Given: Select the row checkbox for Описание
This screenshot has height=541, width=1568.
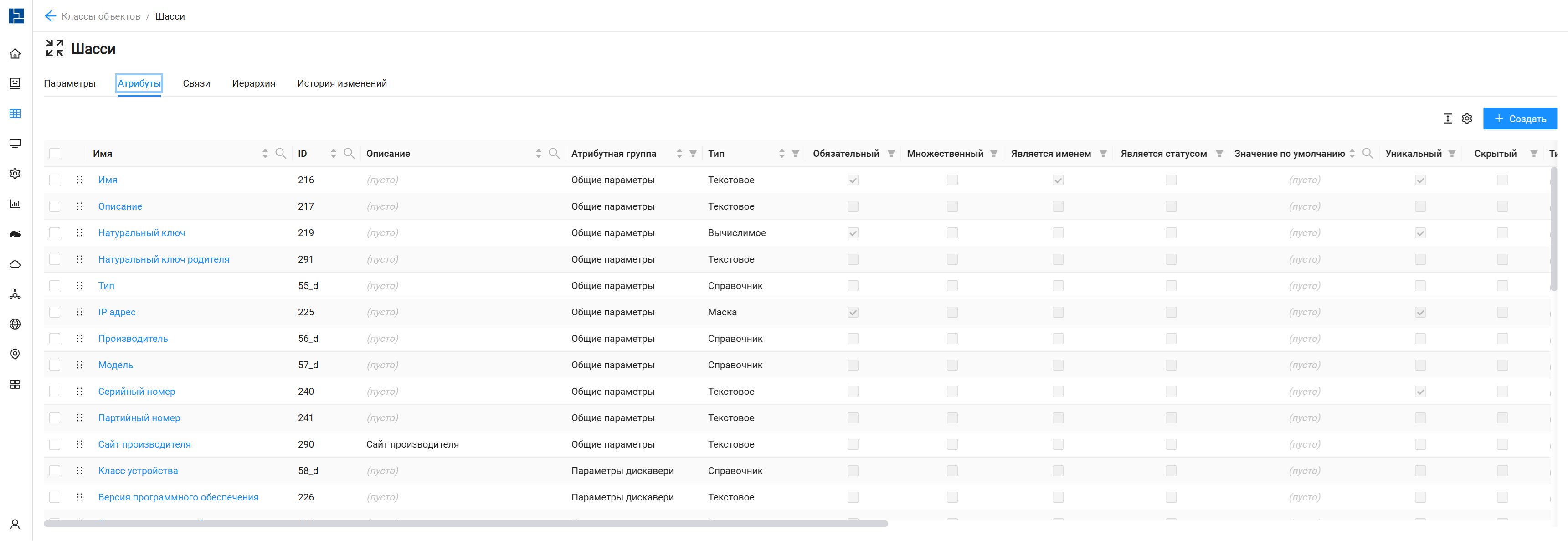Looking at the screenshot, I should (55, 206).
